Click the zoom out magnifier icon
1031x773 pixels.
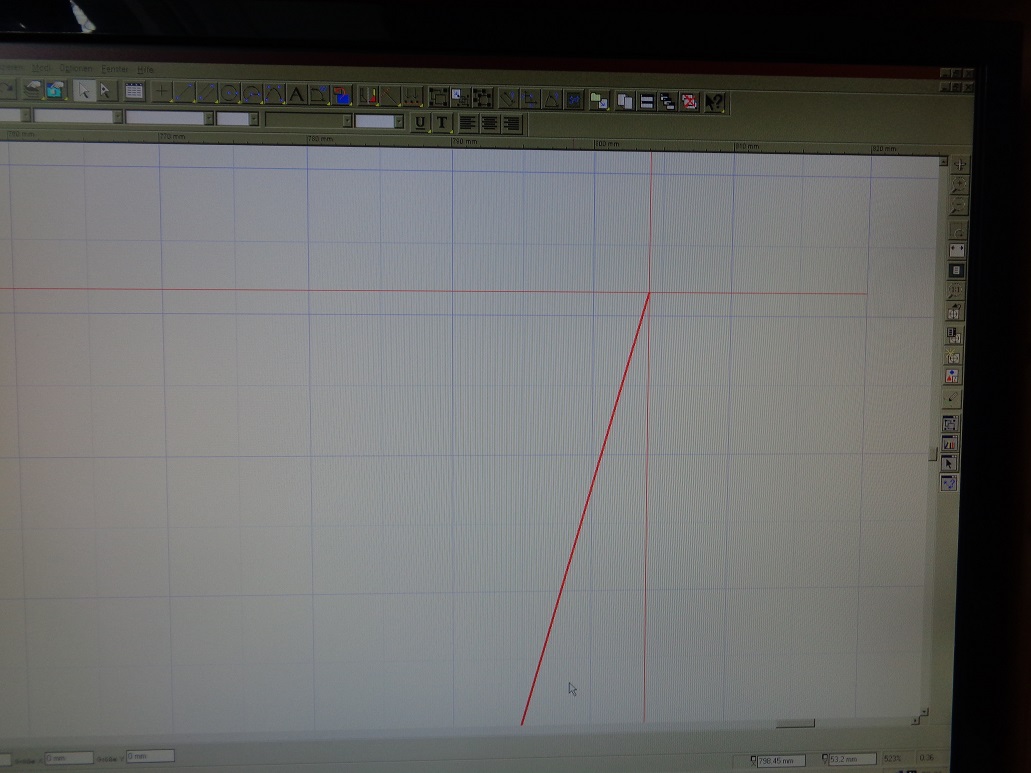click(x=959, y=205)
